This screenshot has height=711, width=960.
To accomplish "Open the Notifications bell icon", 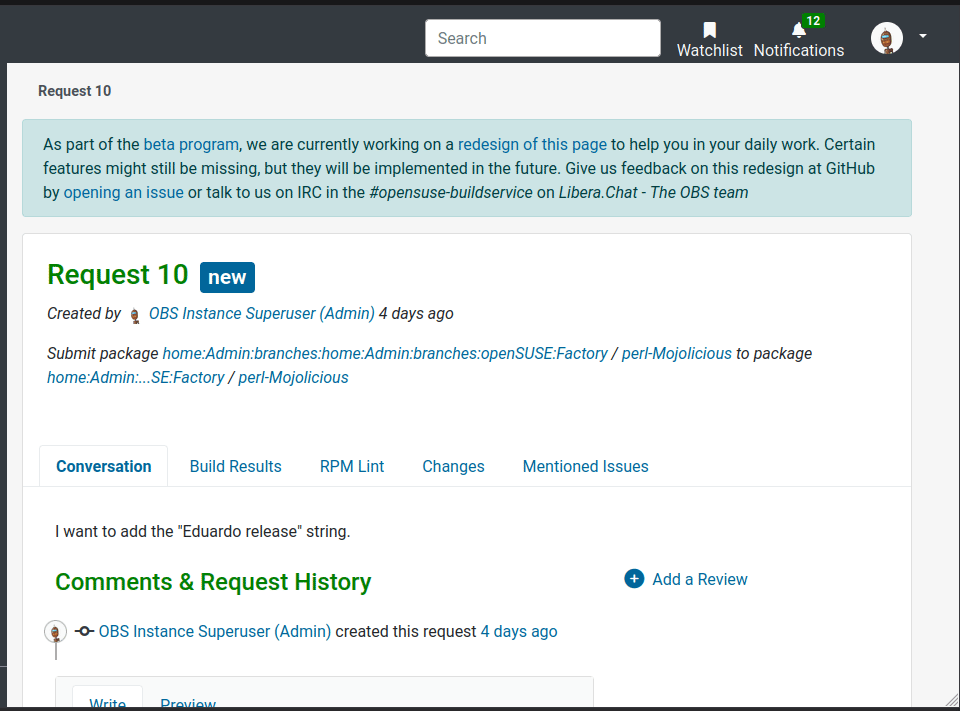I will click(x=798, y=31).
